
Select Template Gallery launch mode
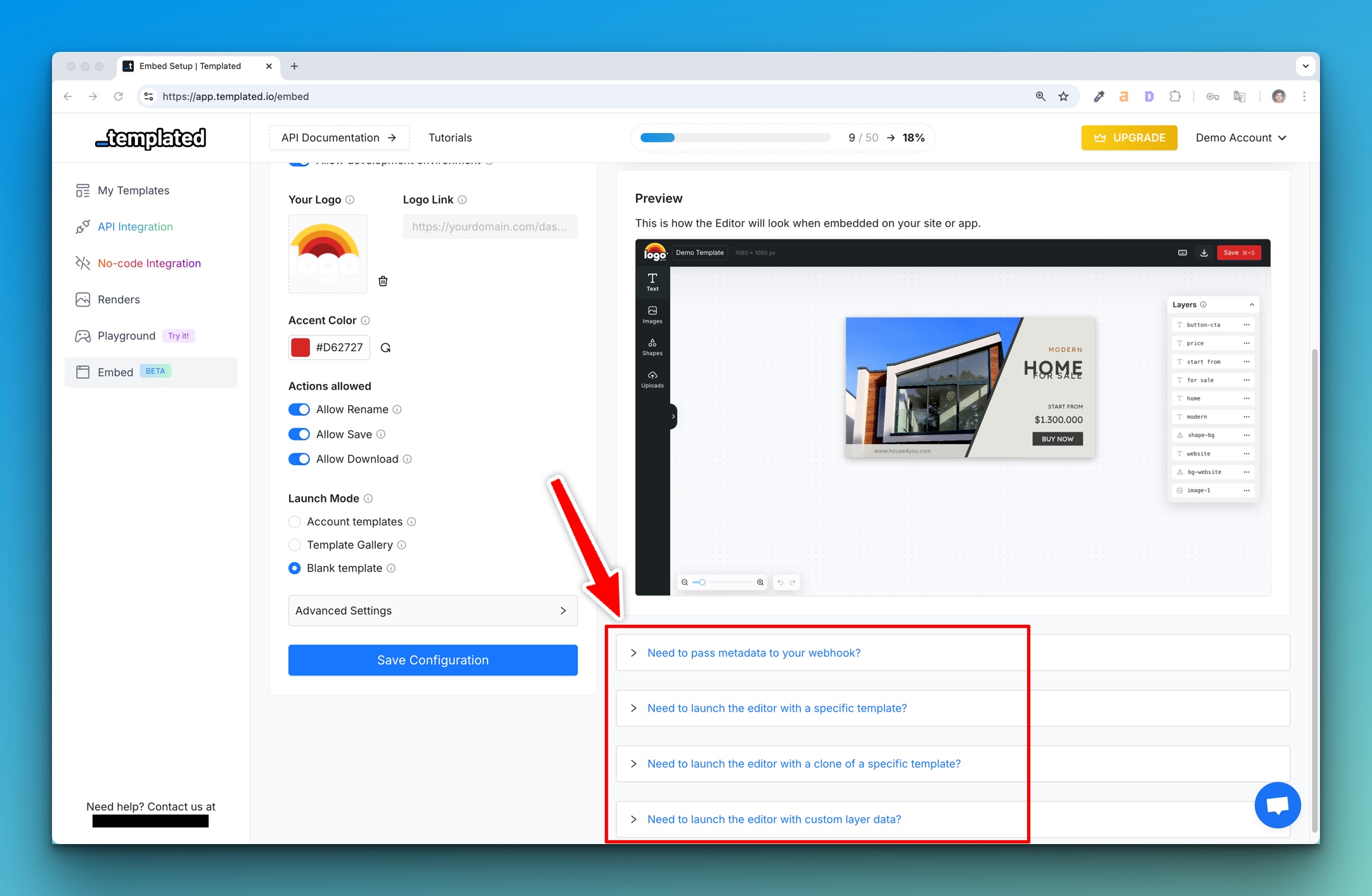pos(295,545)
